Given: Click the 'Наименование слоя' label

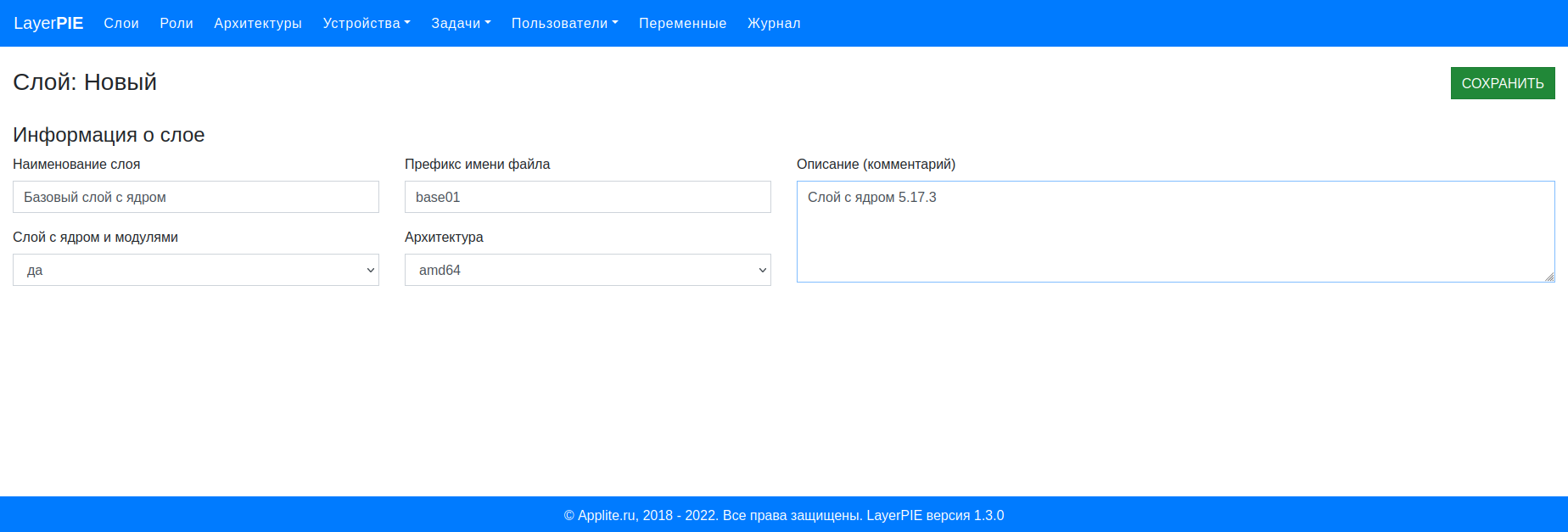Looking at the screenshot, I should click(x=76, y=165).
